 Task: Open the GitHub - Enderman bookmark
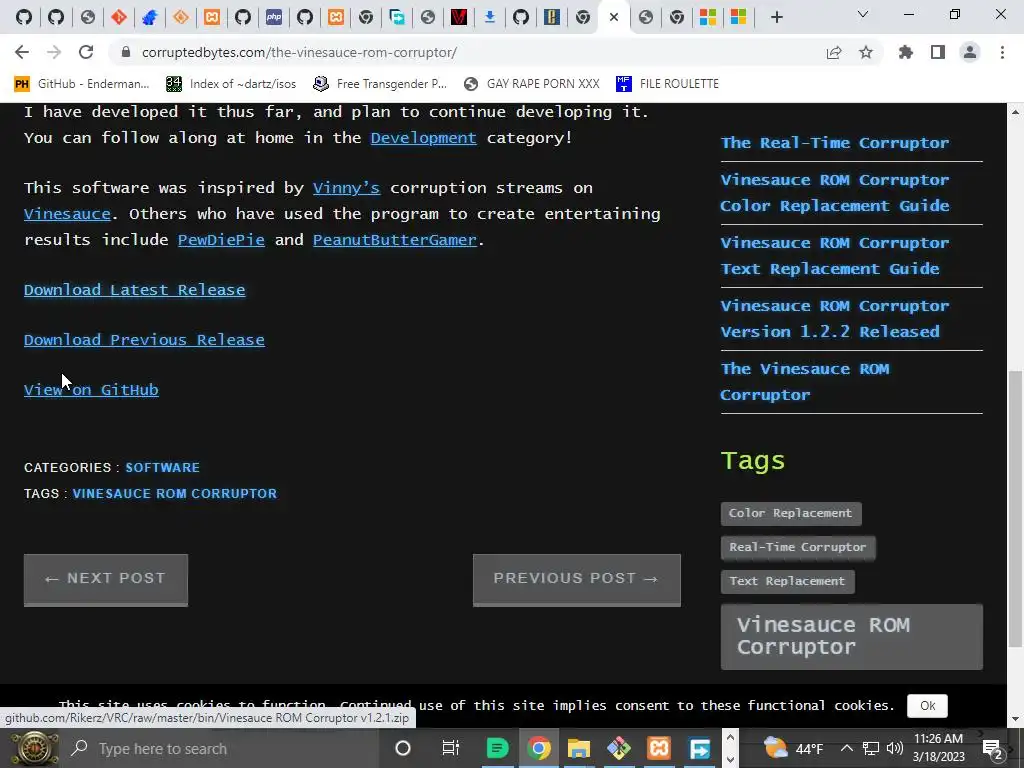point(82,84)
